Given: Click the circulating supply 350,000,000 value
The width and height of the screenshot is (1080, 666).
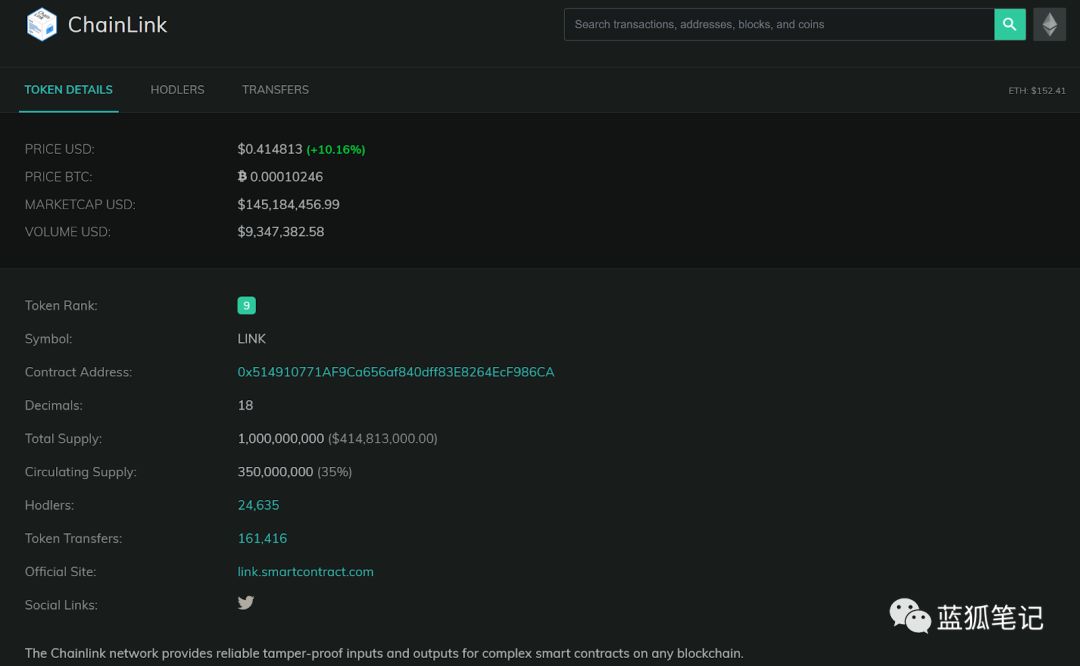Looking at the screenshot, I should click(276, 472).
